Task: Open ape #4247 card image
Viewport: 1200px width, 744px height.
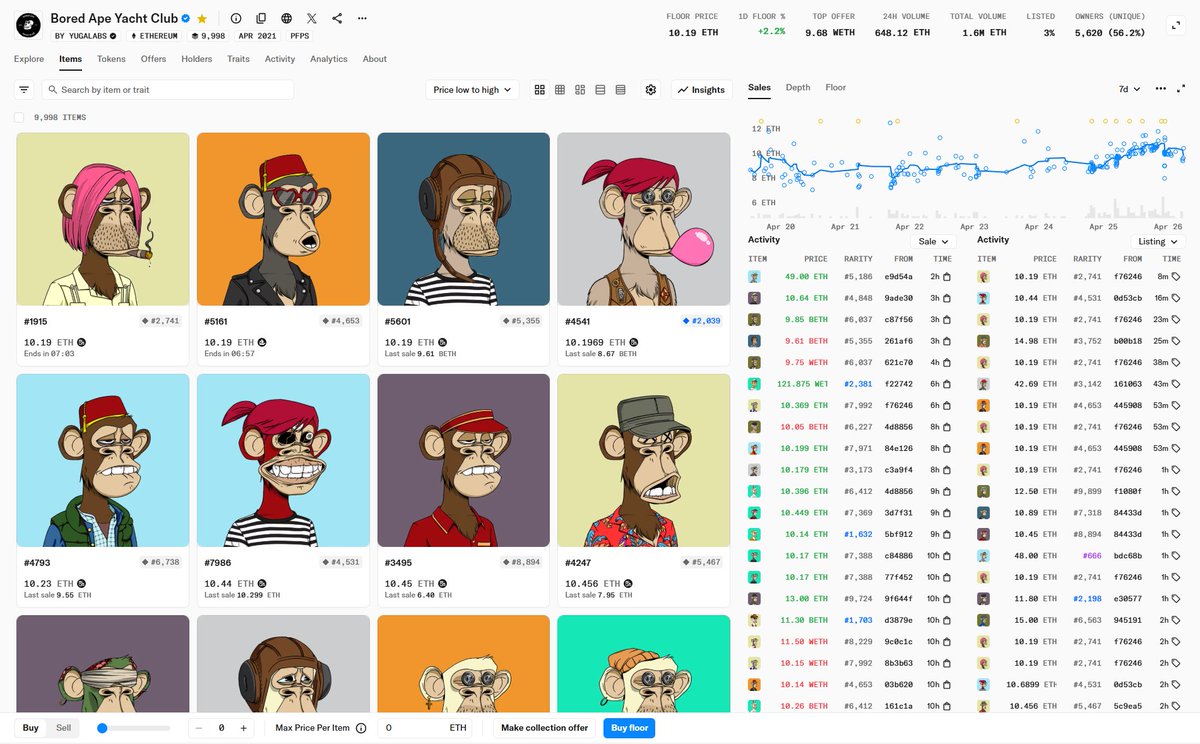Action: tap(643, 460)
